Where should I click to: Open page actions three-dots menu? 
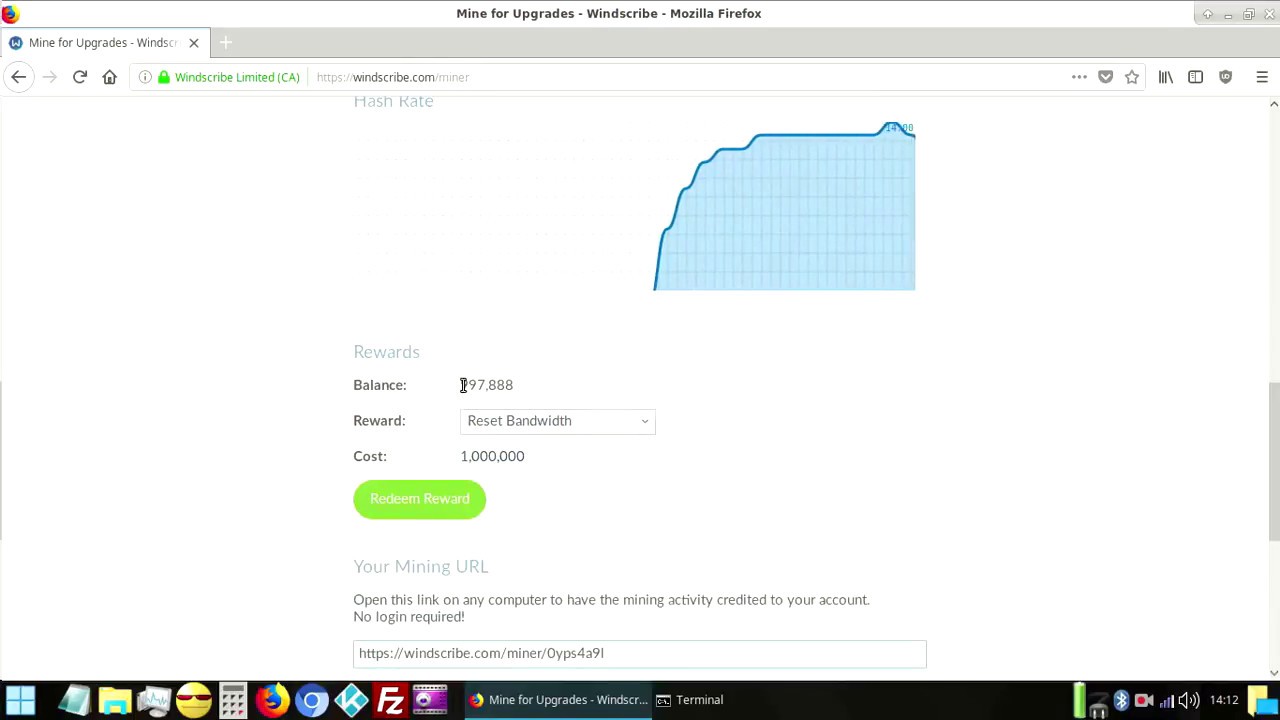1079,77
